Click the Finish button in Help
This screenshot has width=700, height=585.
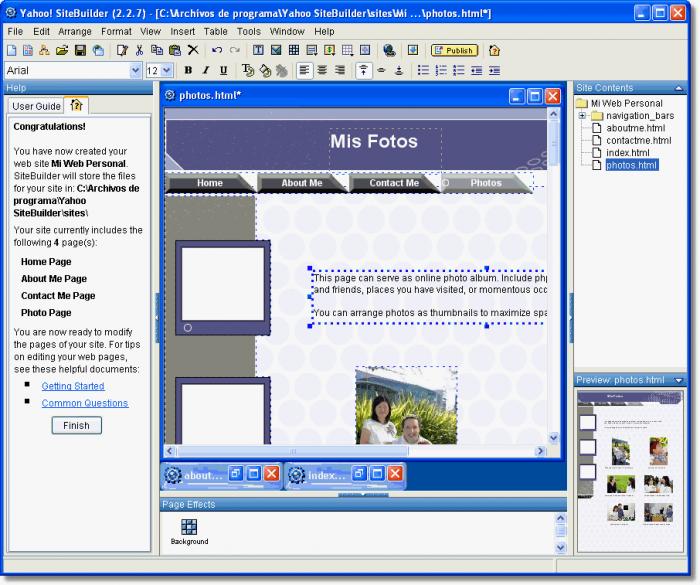tap(76, 426)
